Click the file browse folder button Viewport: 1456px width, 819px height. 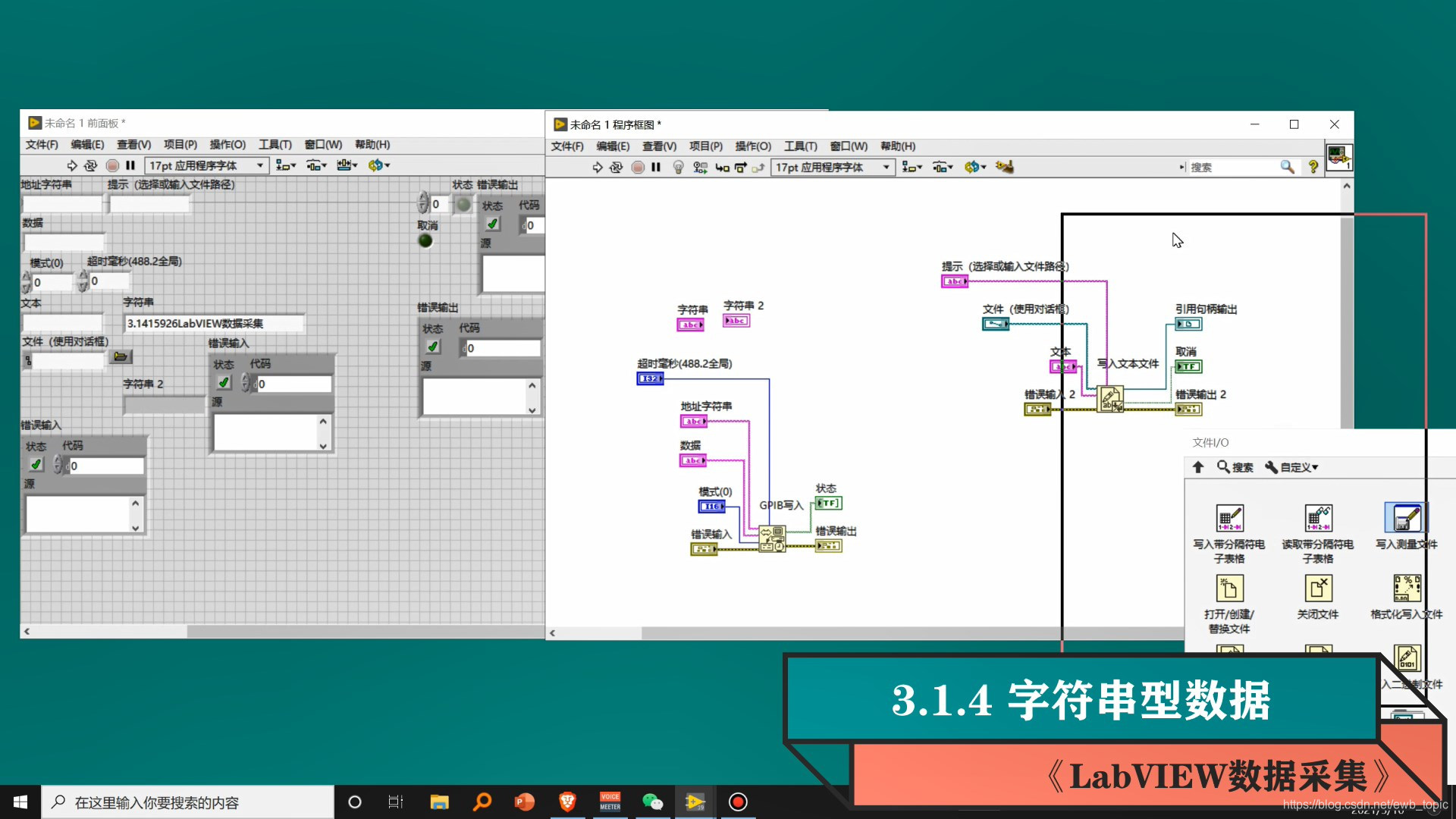pyautogui.click(x=121, y=356)
